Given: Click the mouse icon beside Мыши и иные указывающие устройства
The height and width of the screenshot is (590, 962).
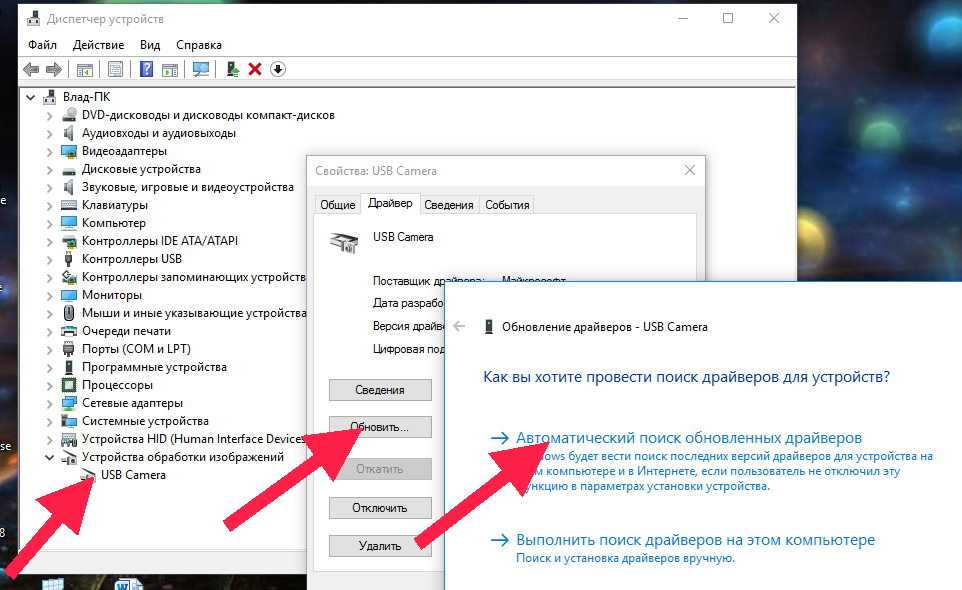Looking at the screenshot, I should (x=69, y=313).
